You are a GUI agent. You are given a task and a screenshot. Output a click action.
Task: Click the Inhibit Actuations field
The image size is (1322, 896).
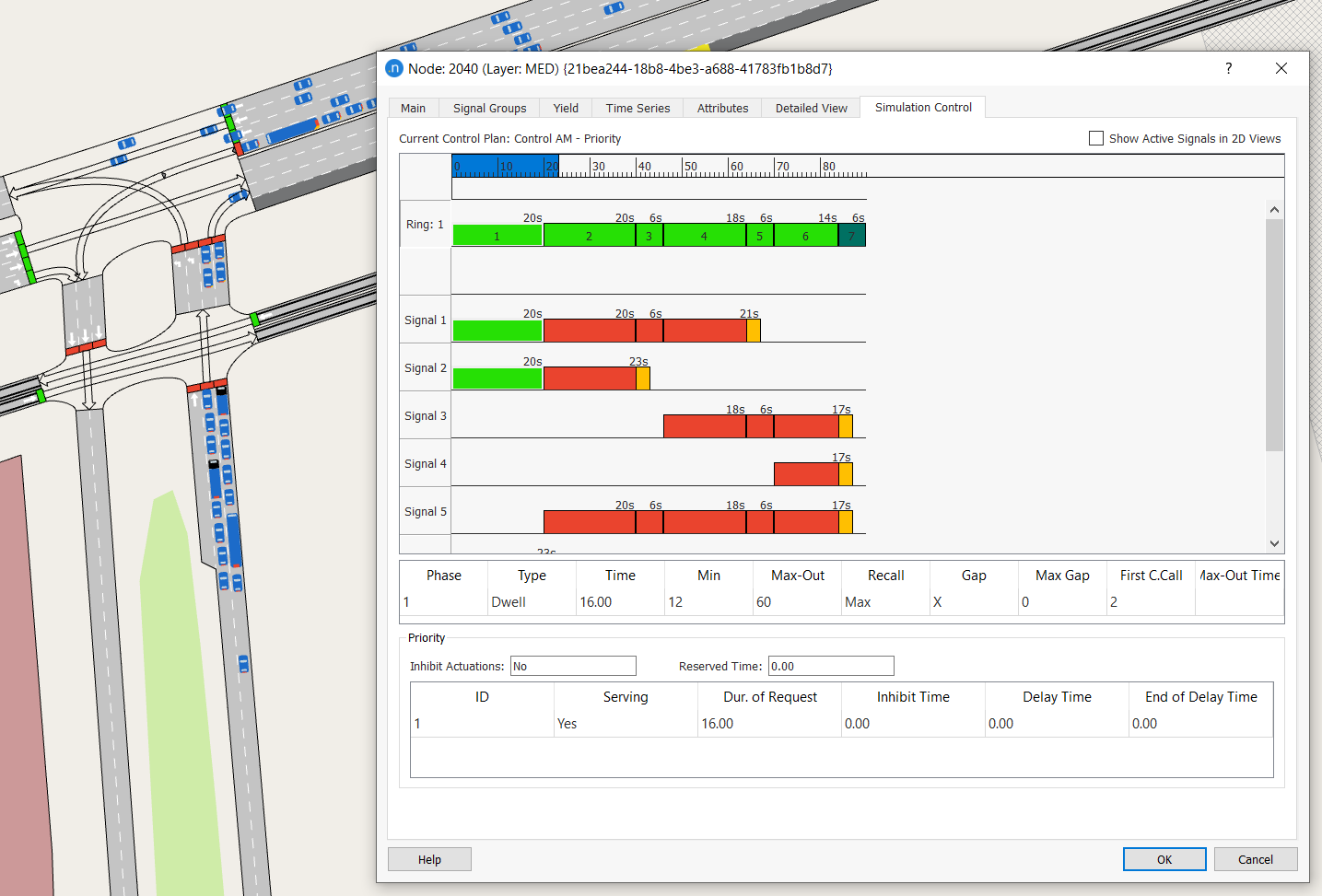pyautogui.click(x=573, y=666)
